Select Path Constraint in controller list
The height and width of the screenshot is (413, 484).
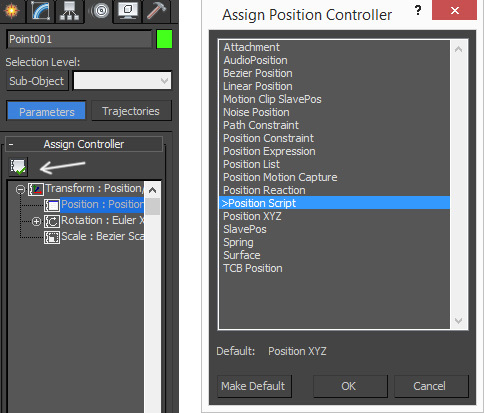(x=261, y=125)
